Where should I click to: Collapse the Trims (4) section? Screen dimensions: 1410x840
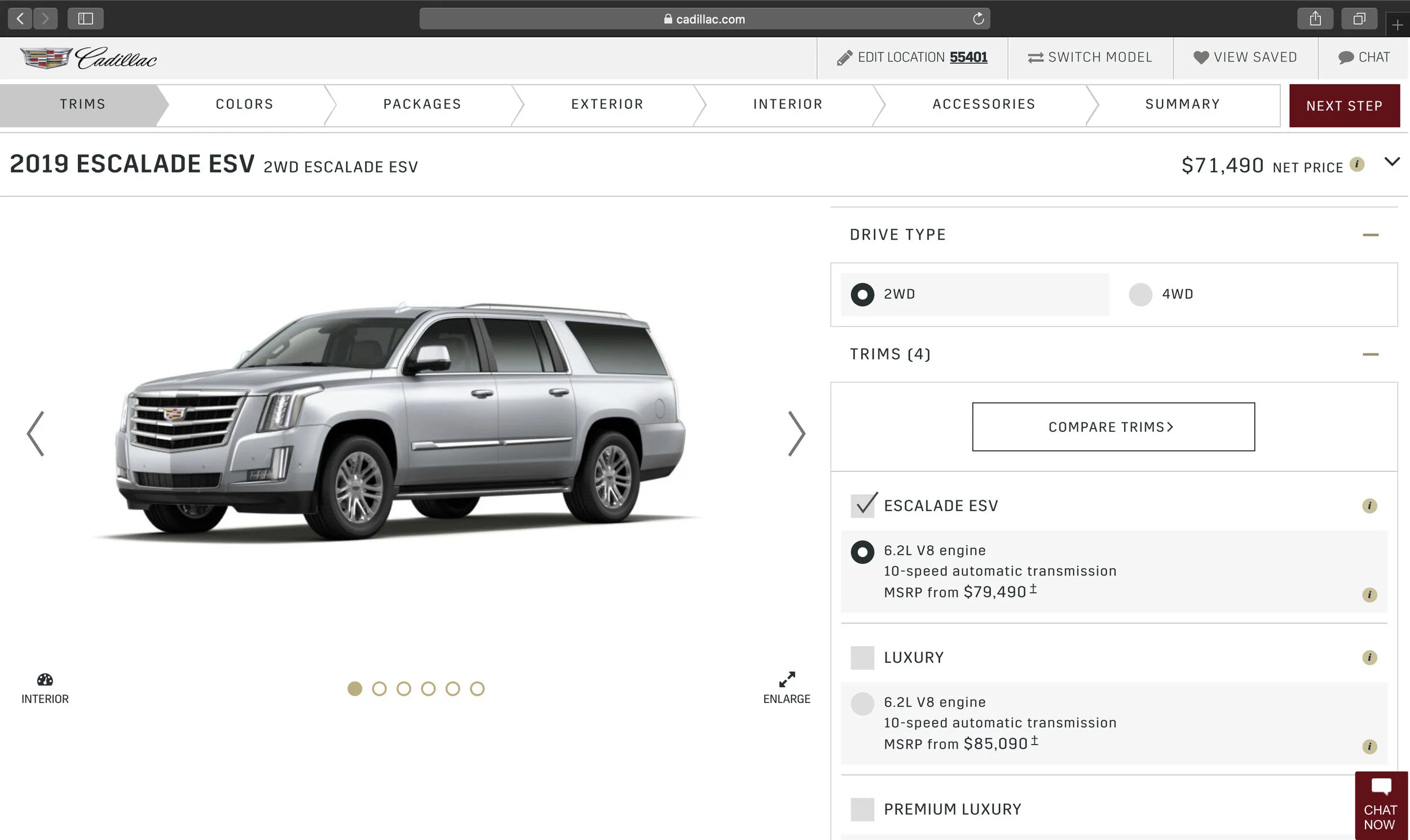click(1371, 355)
